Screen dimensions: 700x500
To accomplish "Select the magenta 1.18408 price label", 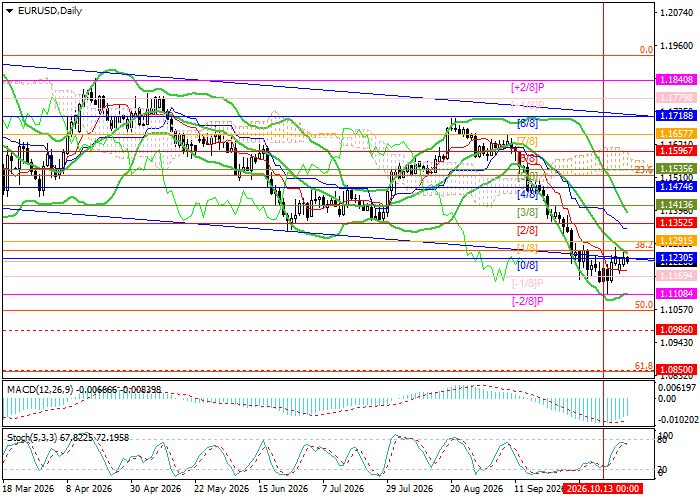I will pos(676,80).
